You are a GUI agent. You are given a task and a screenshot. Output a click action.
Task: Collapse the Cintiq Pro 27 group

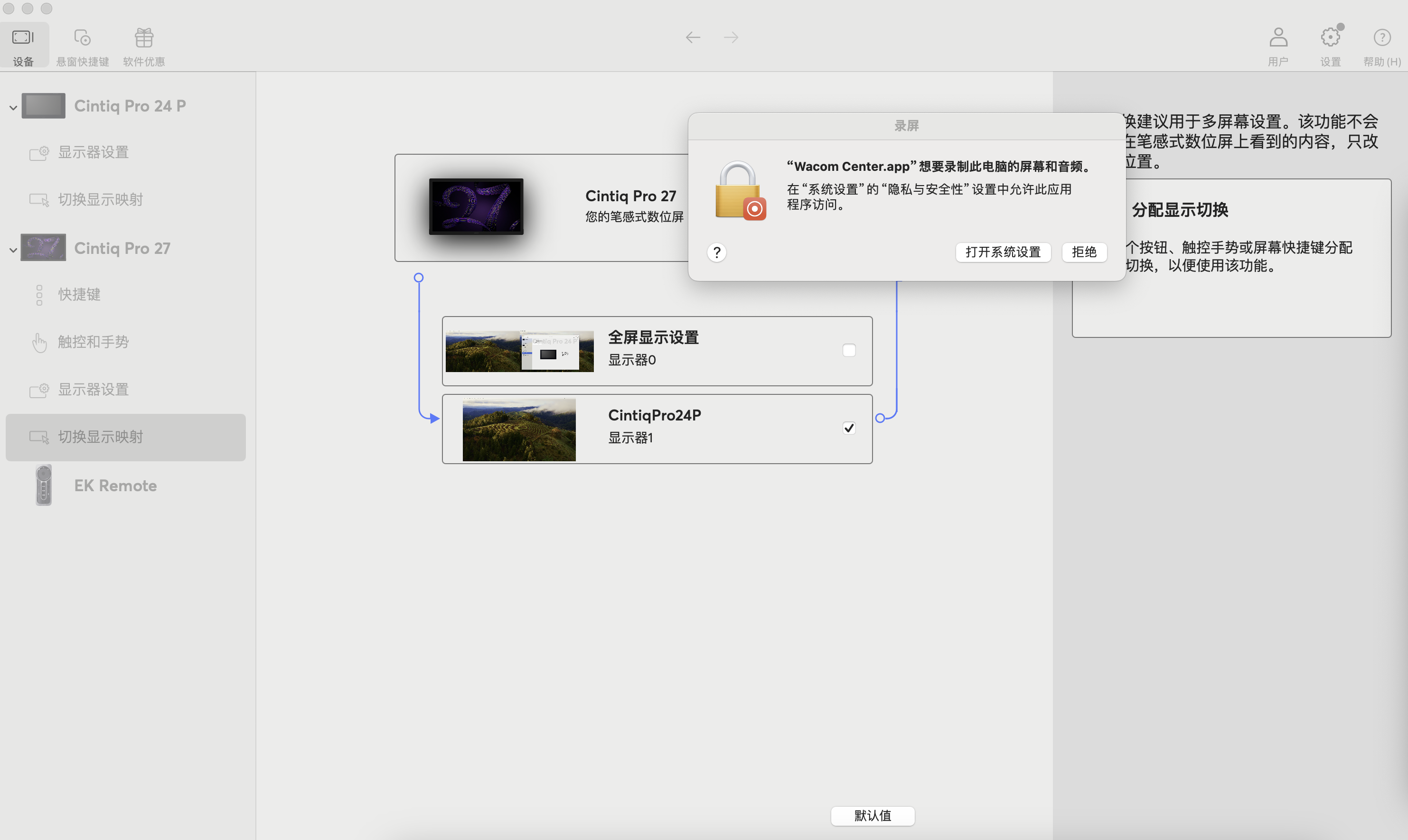pos(13,249)
